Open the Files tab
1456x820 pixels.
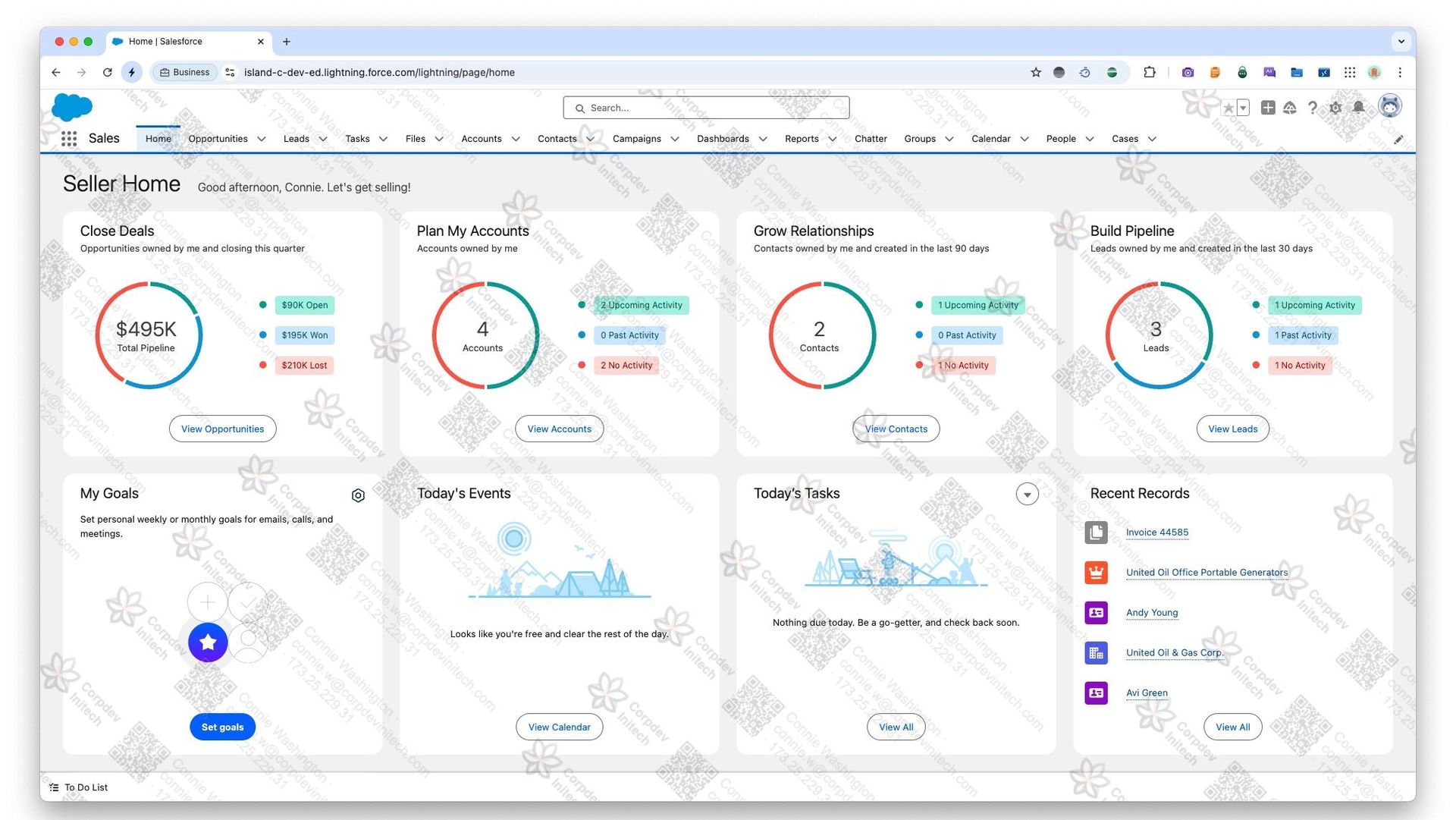point(416,139)
